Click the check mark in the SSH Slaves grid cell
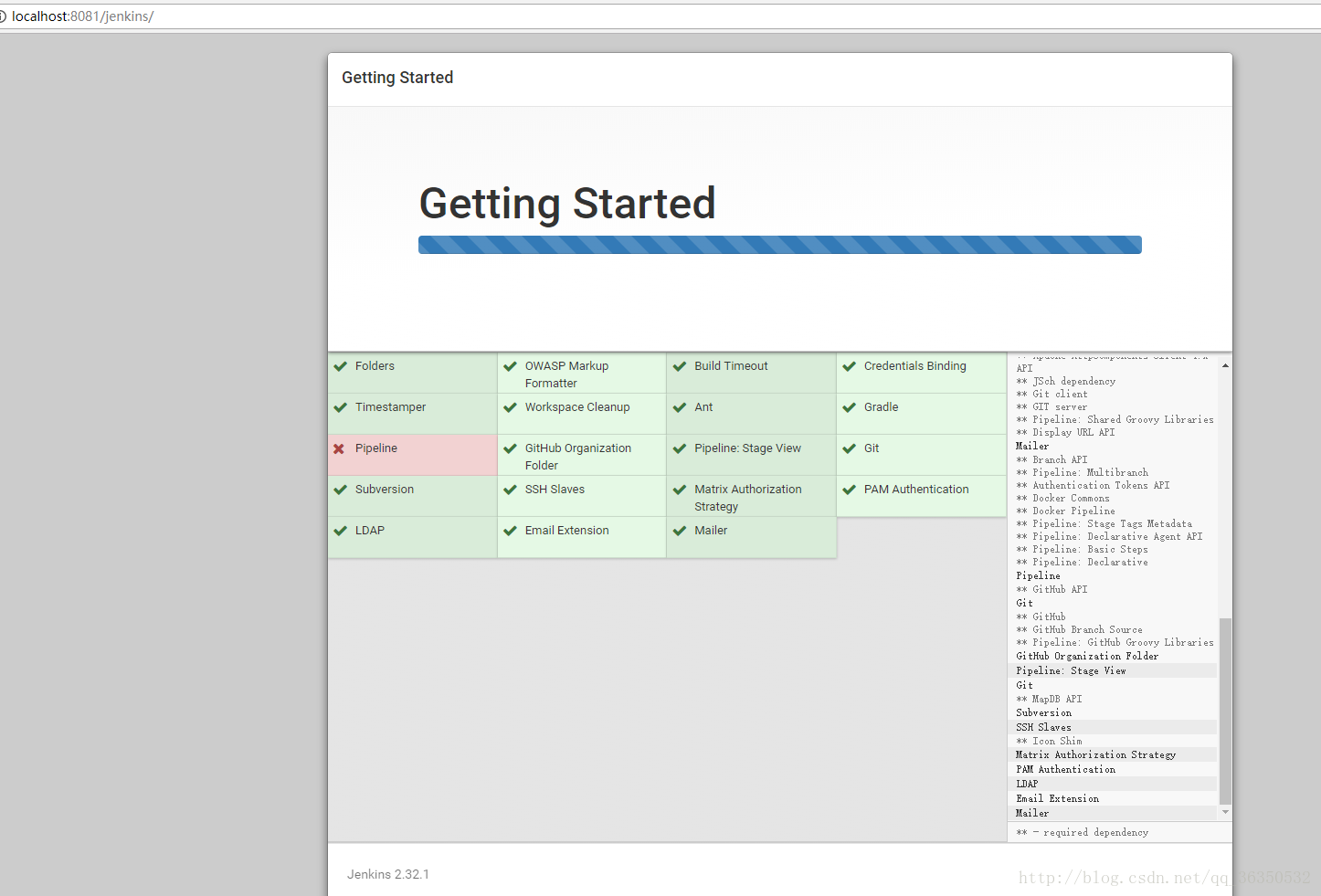This screenshot has width=1321, height=896. [510, 490]
